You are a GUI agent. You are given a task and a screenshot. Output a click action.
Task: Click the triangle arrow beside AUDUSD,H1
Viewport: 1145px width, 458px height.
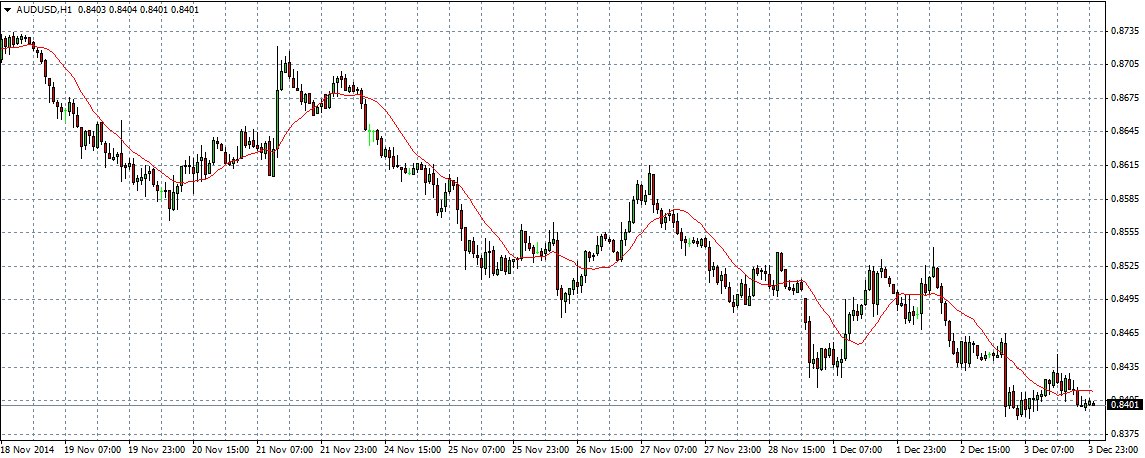pyautogui.click(x=7, y=9)
